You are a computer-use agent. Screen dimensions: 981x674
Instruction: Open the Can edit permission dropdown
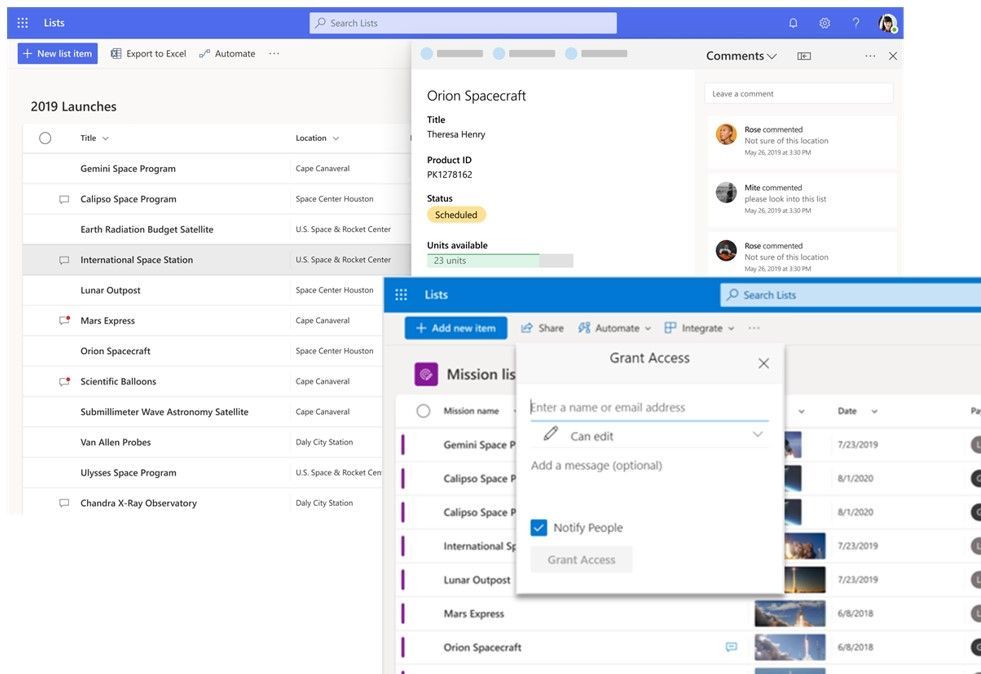757,434
